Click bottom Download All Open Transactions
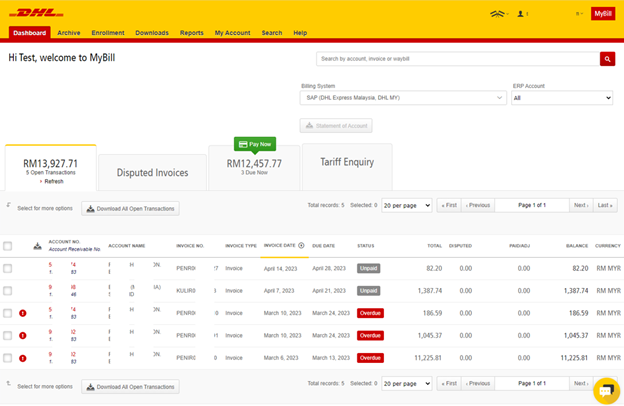Screen dimensions: 624x406 pyautogui.click(x=131, y=387)
